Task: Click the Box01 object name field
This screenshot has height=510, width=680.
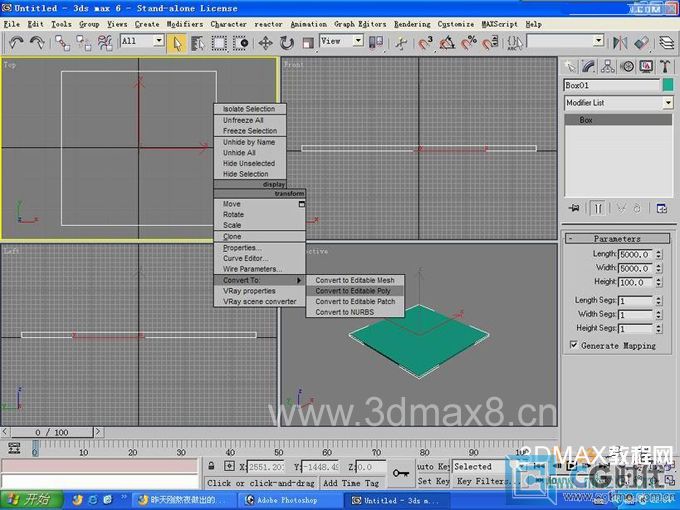Action: pyautogui.click(x=612, y=85)
